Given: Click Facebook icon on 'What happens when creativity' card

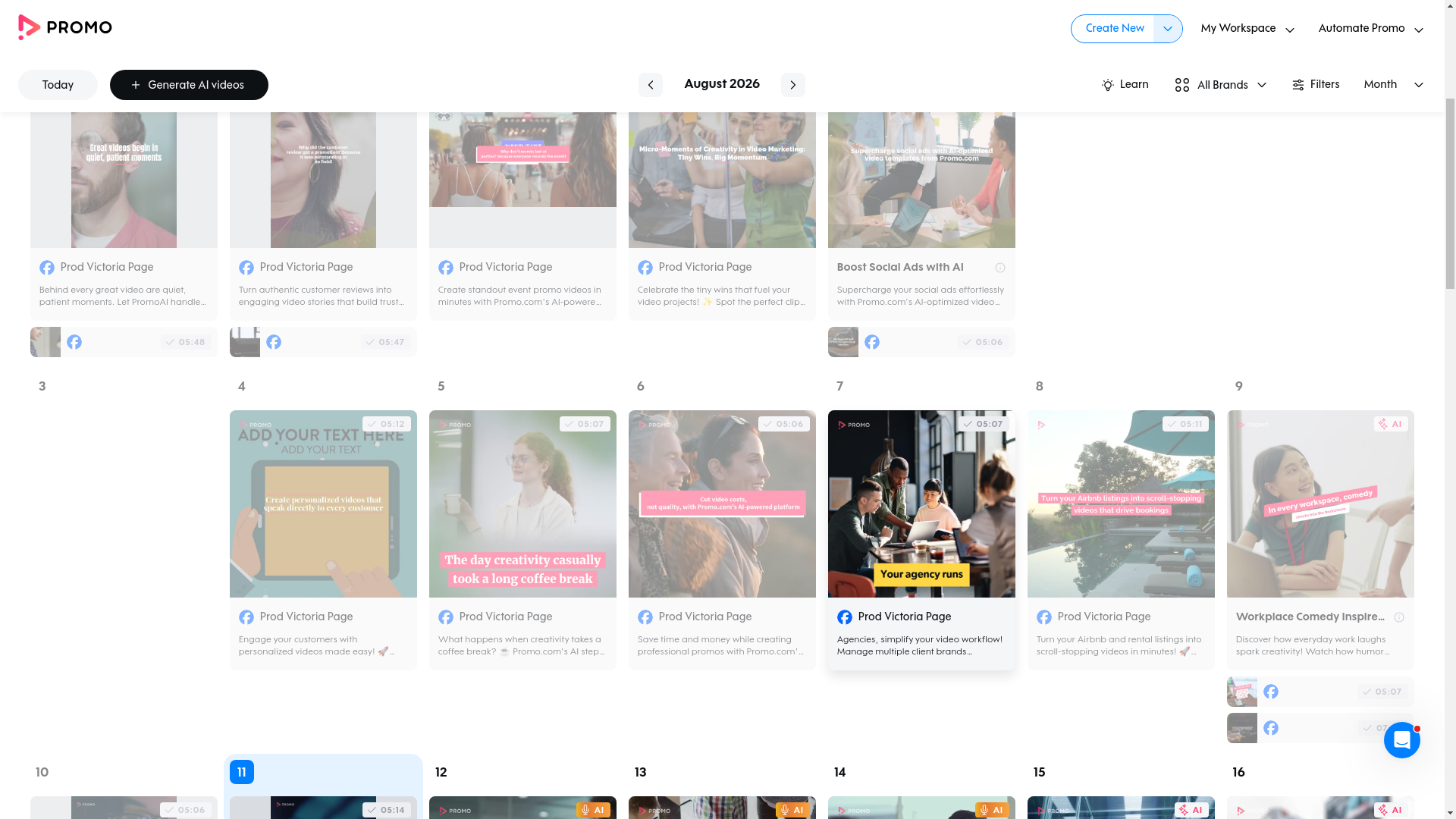Looking at the screenshot, I should tap(446, 617).
